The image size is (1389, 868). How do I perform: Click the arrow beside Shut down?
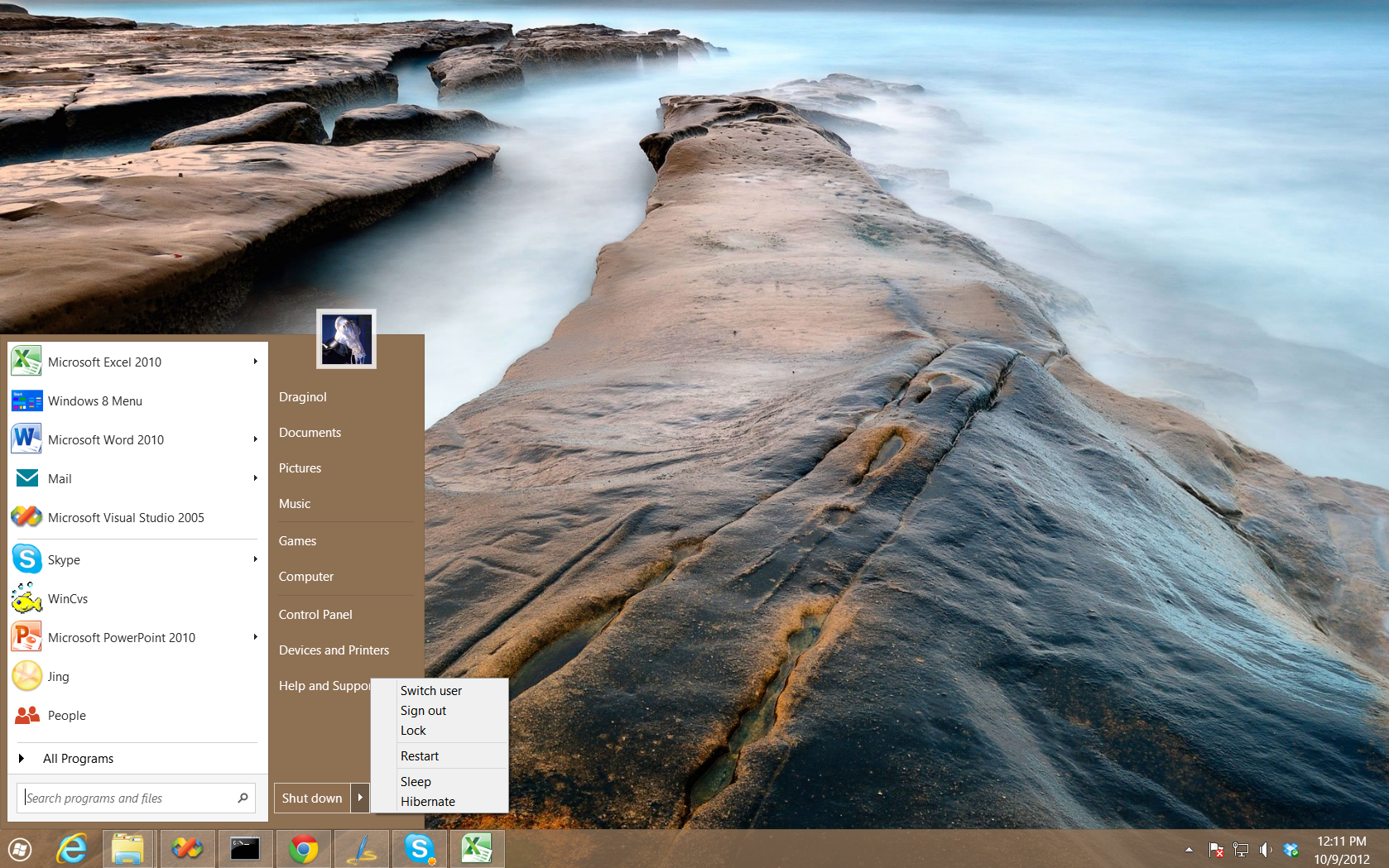360,798
